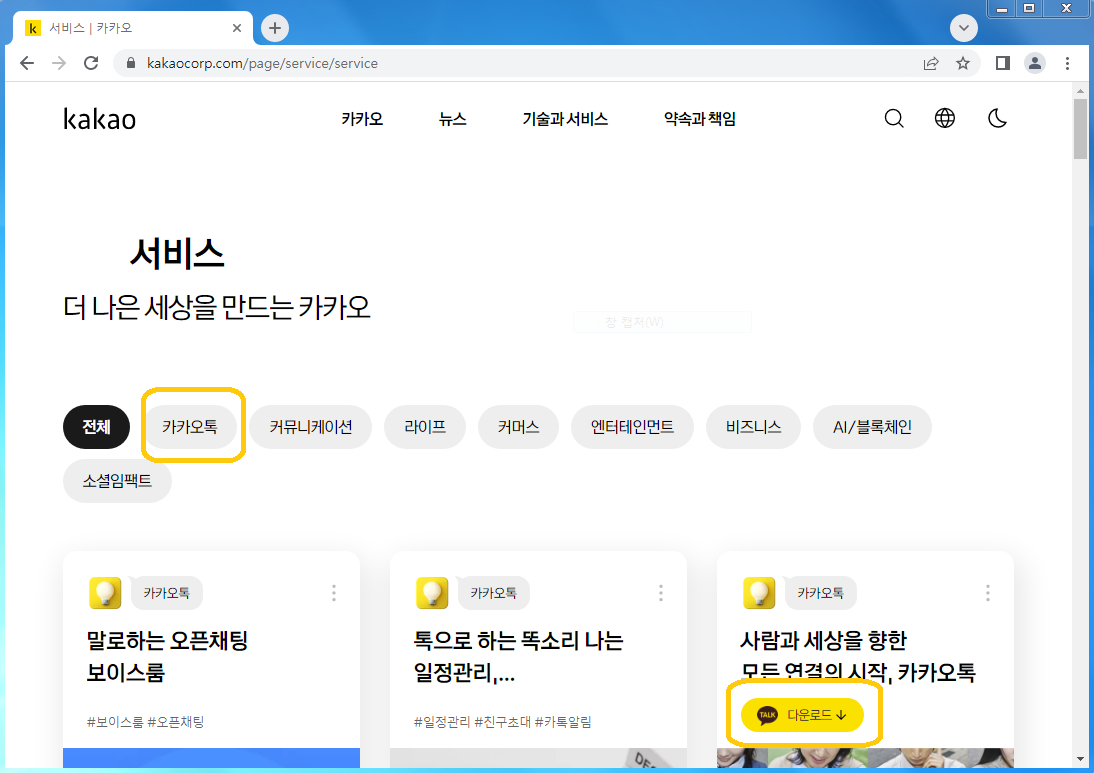Close the 서비스 | 카카오 tab
The height and width of the screenshot is (773, 1094).
coord(237,28)
